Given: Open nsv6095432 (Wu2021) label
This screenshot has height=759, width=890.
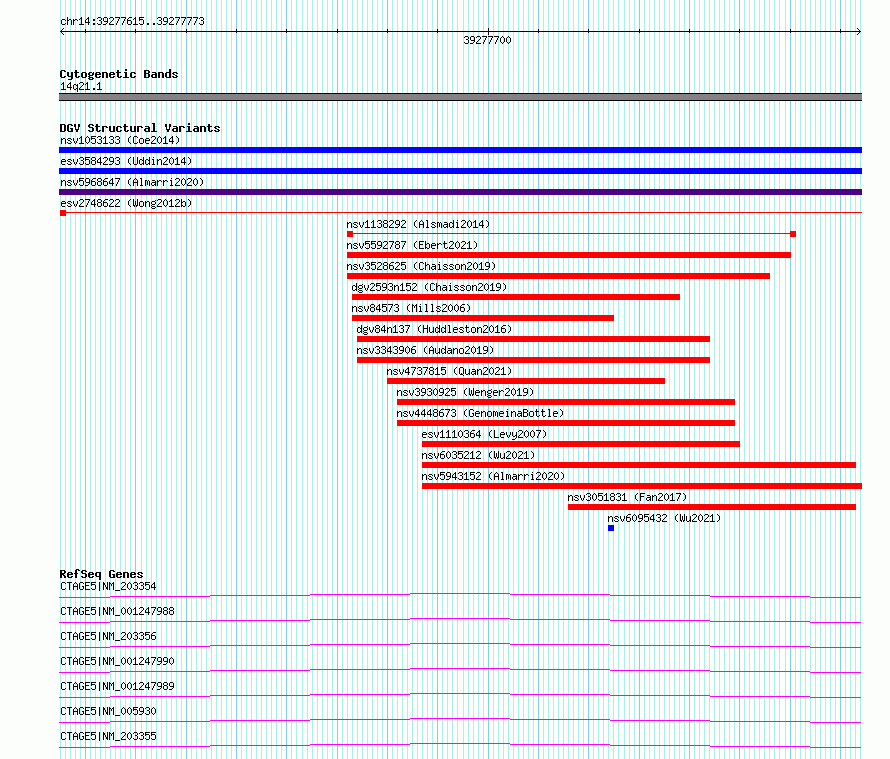Looking at the screenshot, I should 664,518.
